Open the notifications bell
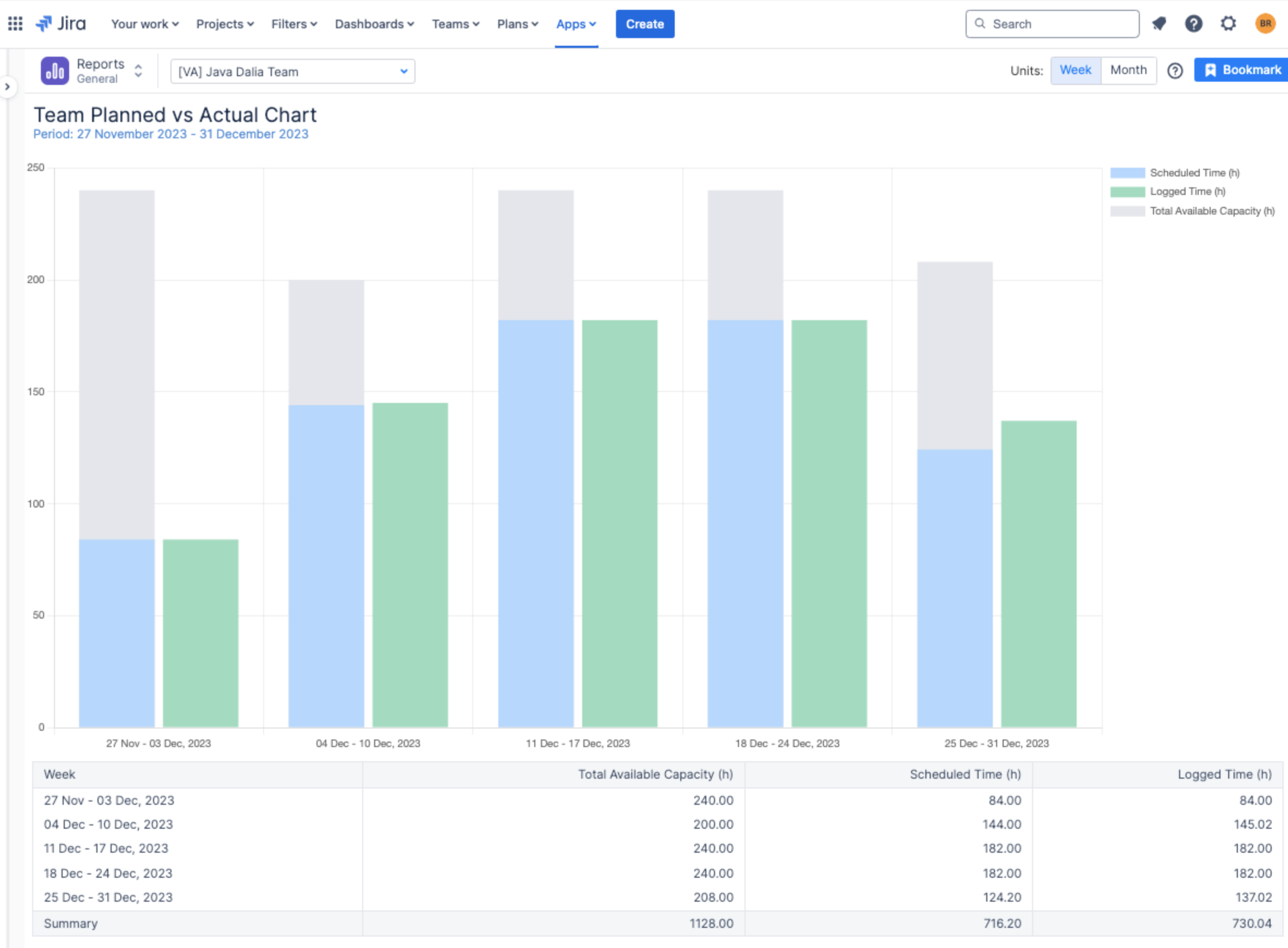 tap(1160, 23)
